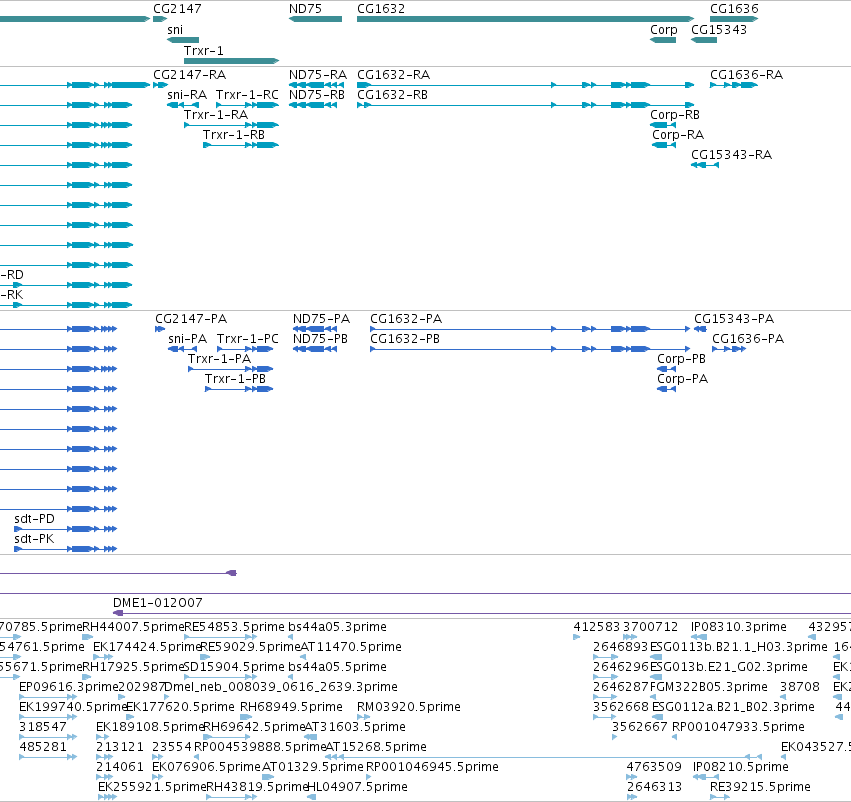The image size is (851, 802).
Task: Click EST RE39215.5prime label
Action: coord(760,787)
